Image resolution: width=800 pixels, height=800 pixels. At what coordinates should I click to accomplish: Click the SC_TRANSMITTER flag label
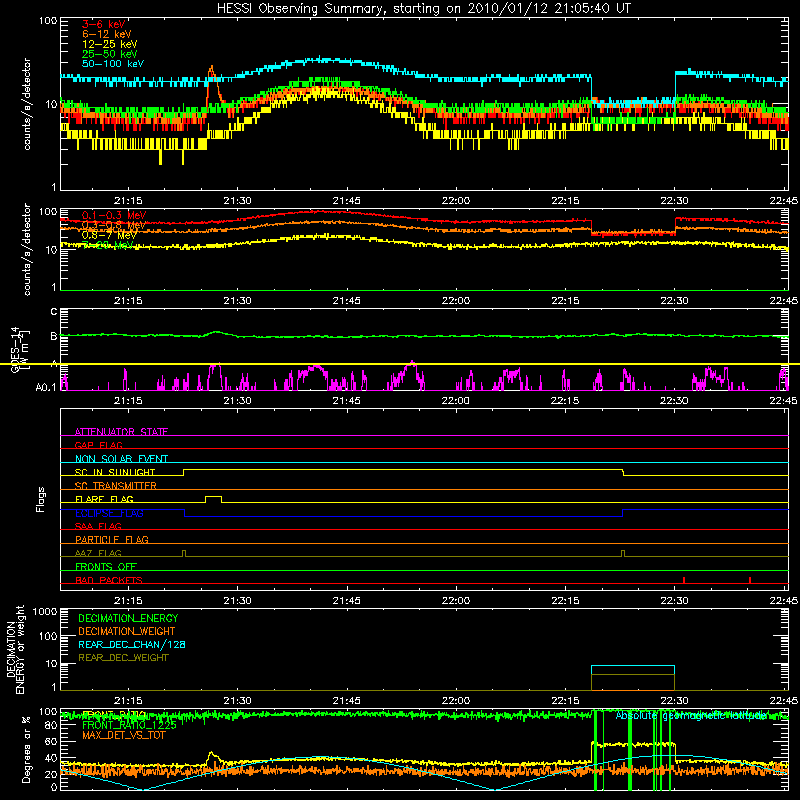tap(116, 485)
